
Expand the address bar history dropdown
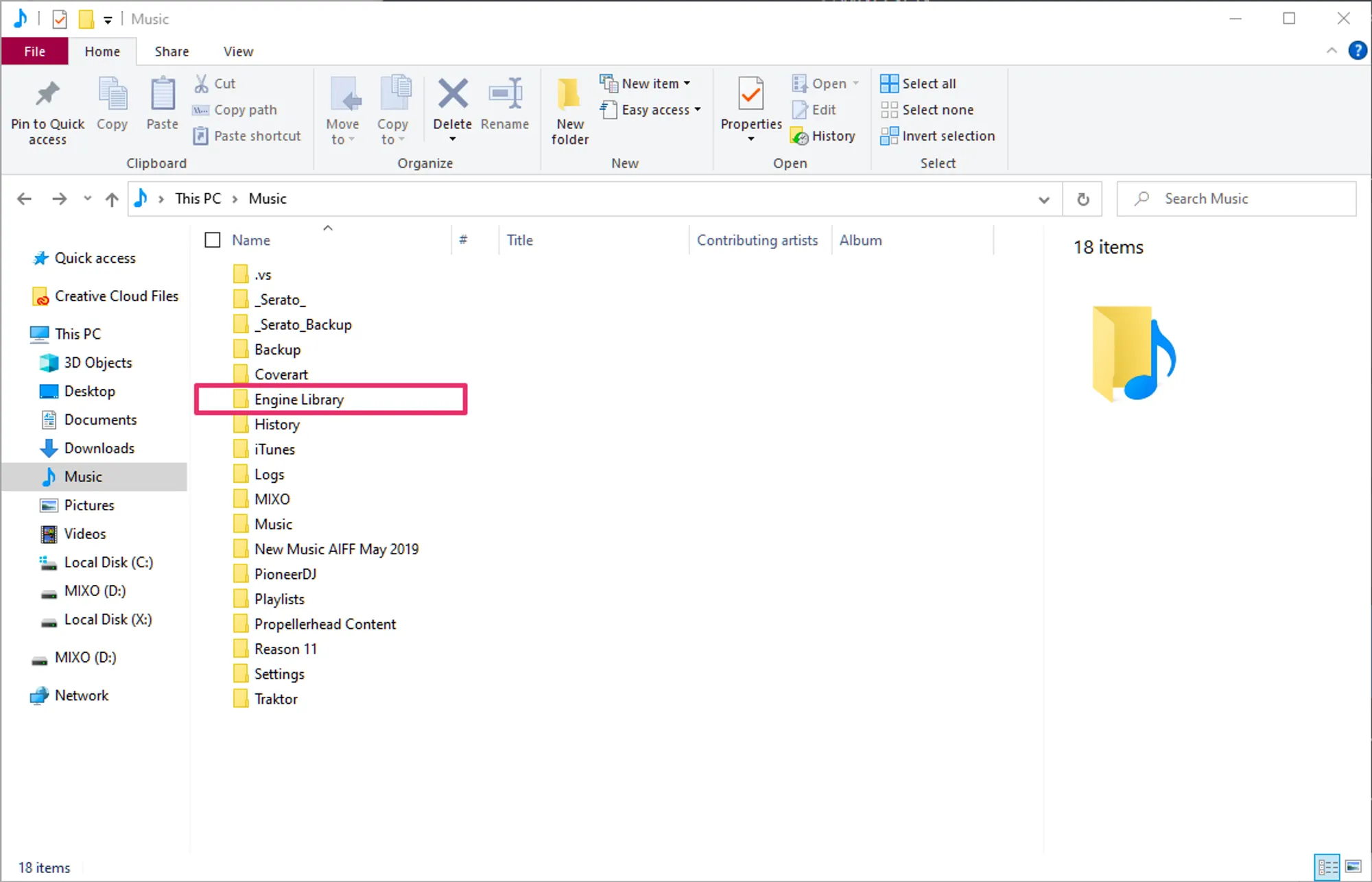(x=1043, y=200)
